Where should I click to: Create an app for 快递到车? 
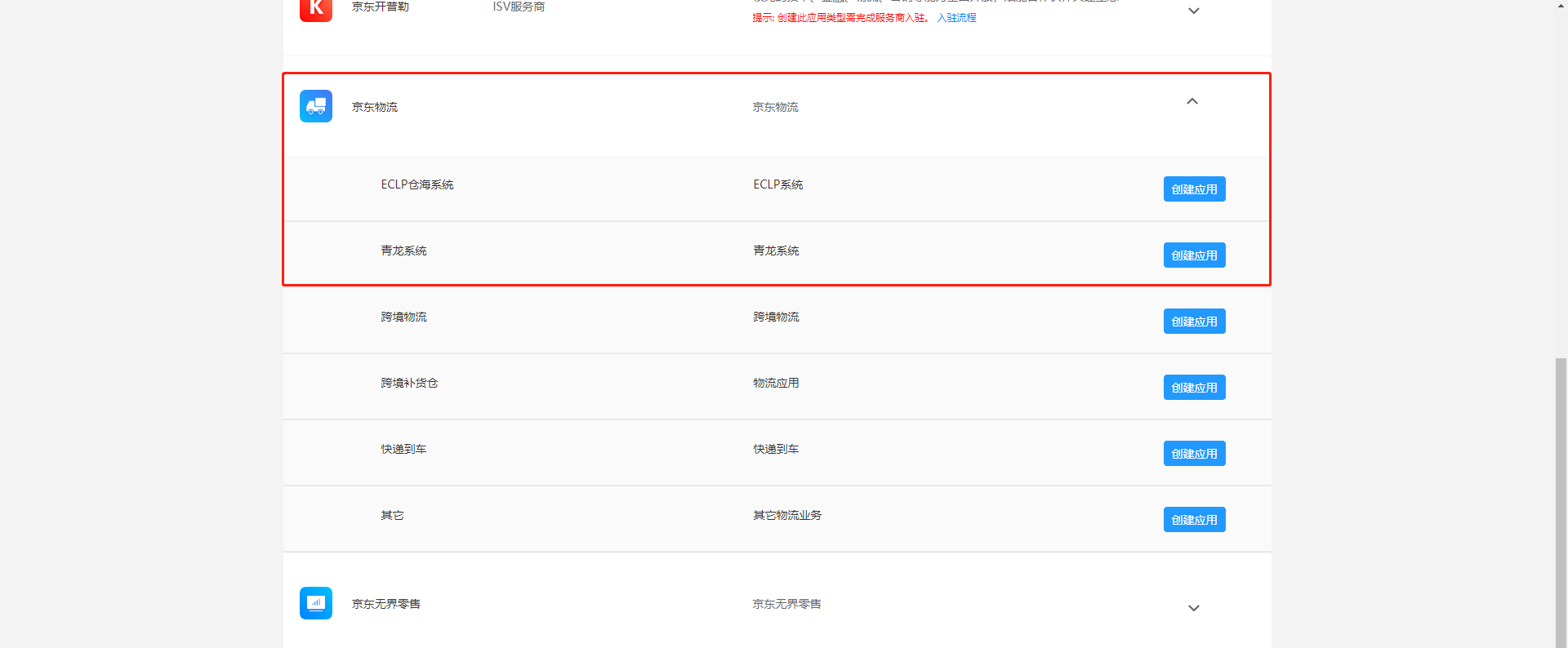click(1193, 454)
